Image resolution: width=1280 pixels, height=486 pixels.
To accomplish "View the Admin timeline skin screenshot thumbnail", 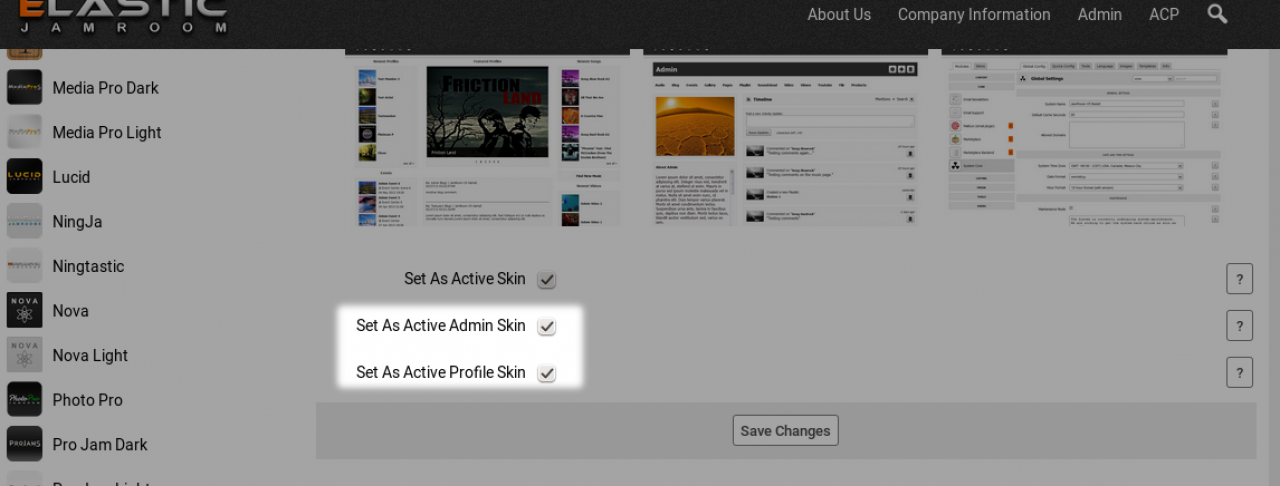I will 785,137.
